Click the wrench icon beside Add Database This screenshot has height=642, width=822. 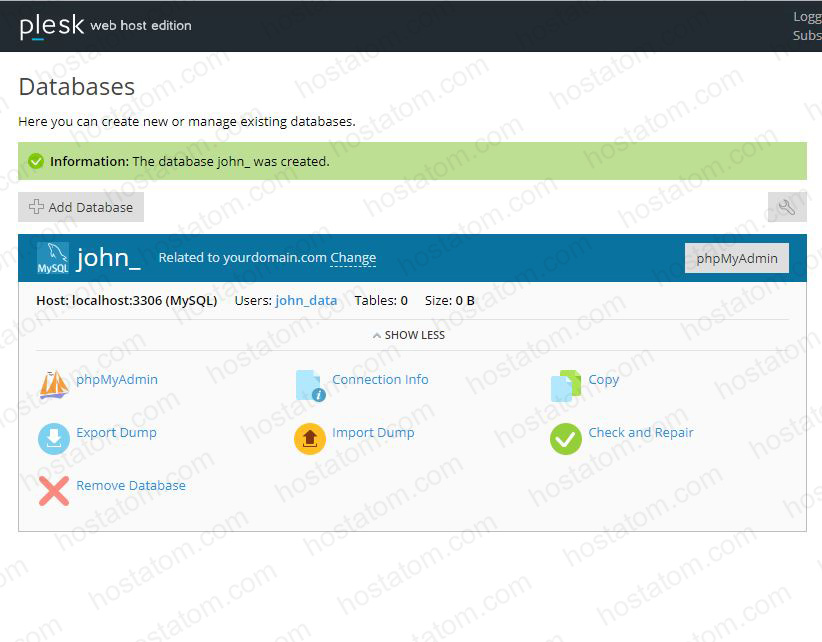788,206
